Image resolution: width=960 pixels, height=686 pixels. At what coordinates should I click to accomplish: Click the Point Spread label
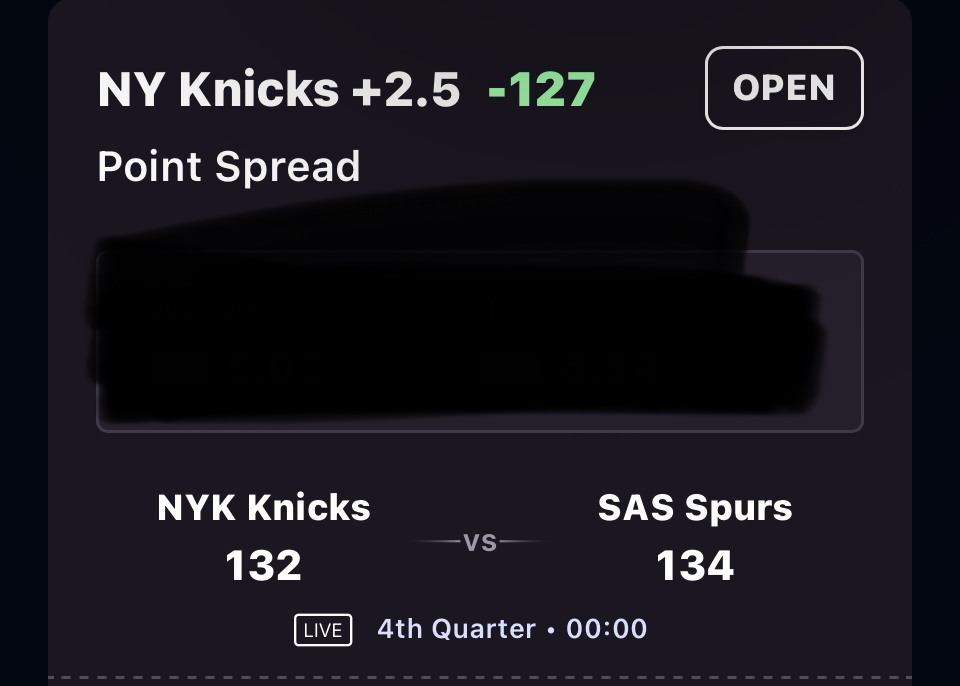[x=229, y=166]
